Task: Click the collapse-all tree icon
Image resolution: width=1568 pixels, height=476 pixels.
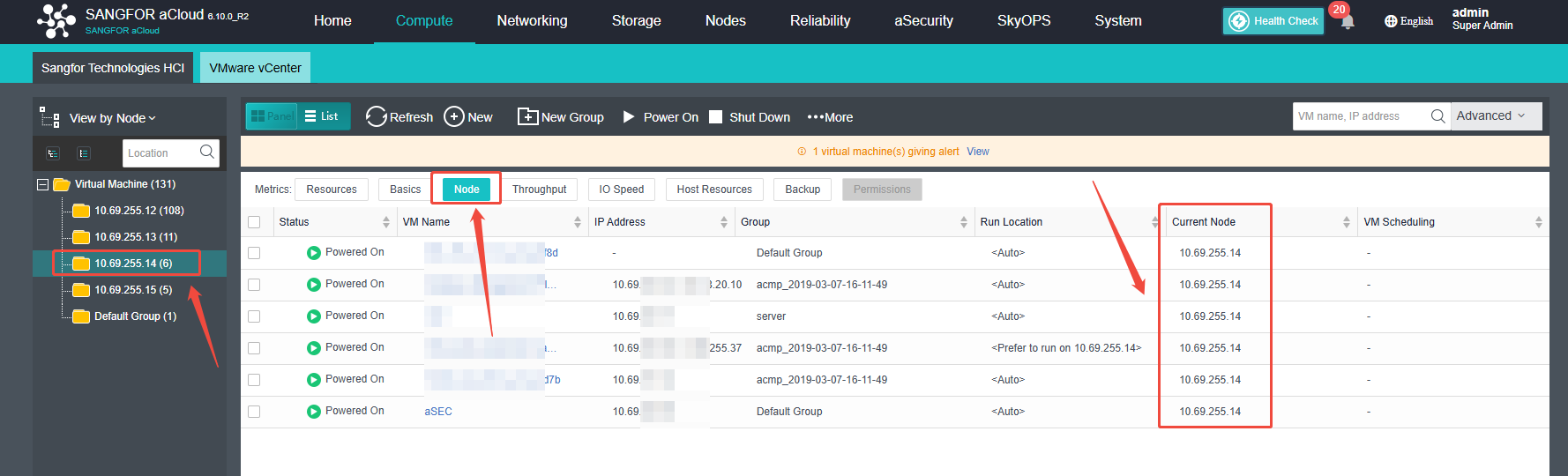Action: 84,153
